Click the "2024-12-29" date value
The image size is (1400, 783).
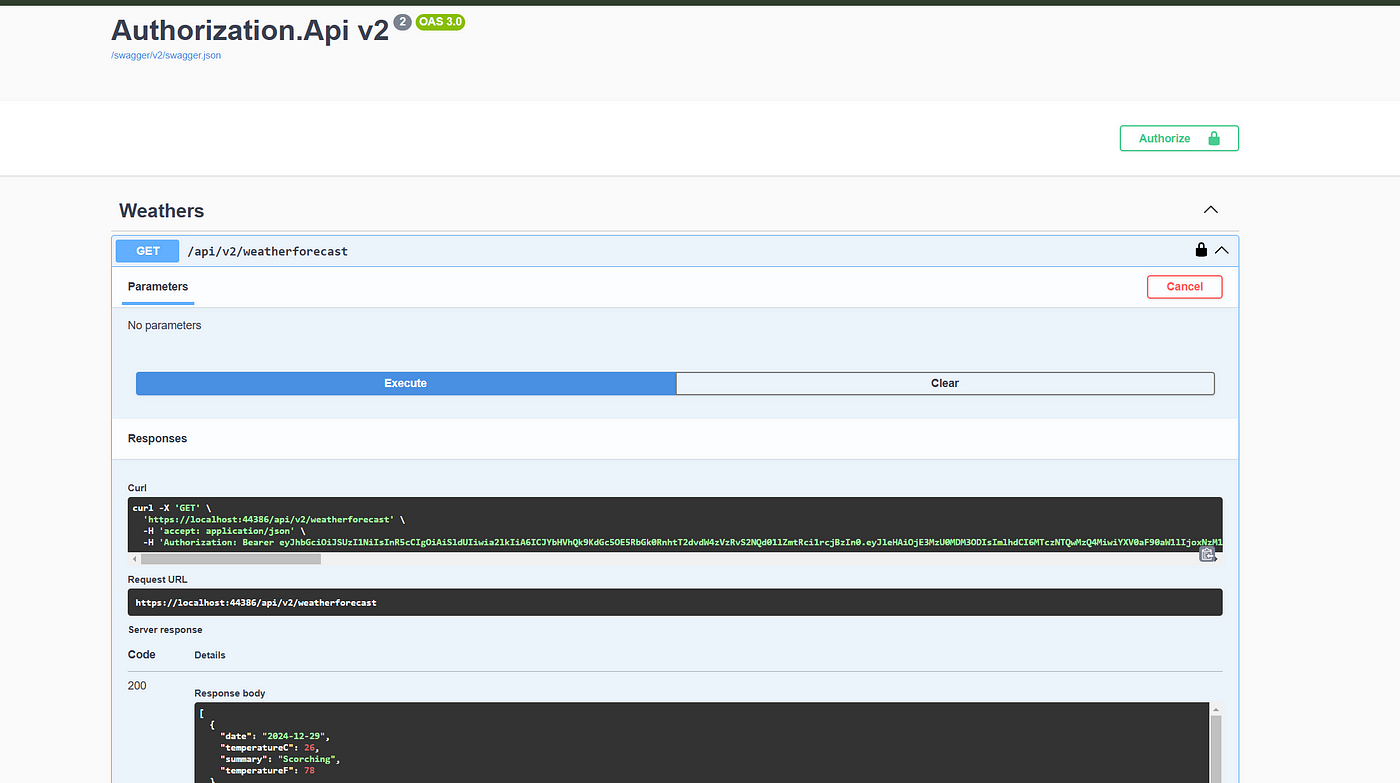coord(294,736)
